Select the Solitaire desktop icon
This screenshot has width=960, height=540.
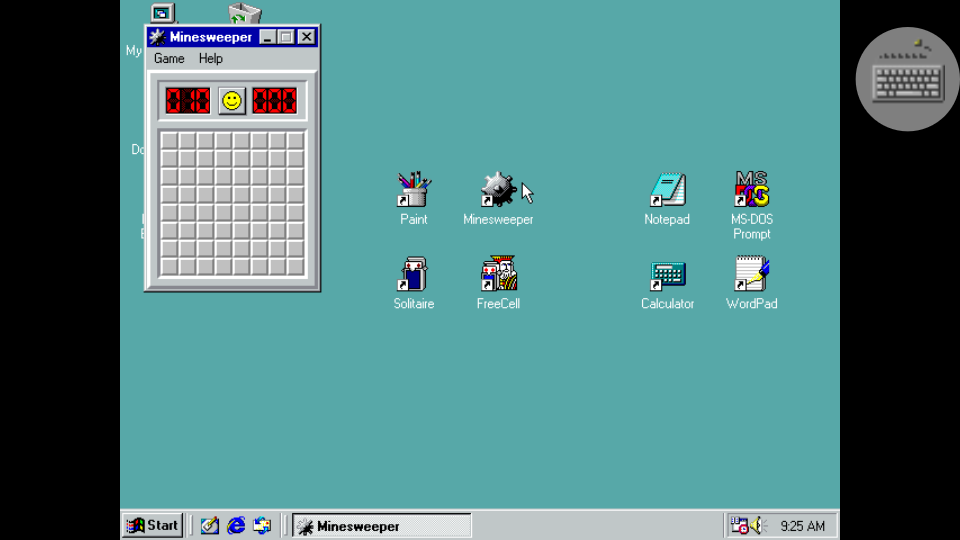coord(413,274)
